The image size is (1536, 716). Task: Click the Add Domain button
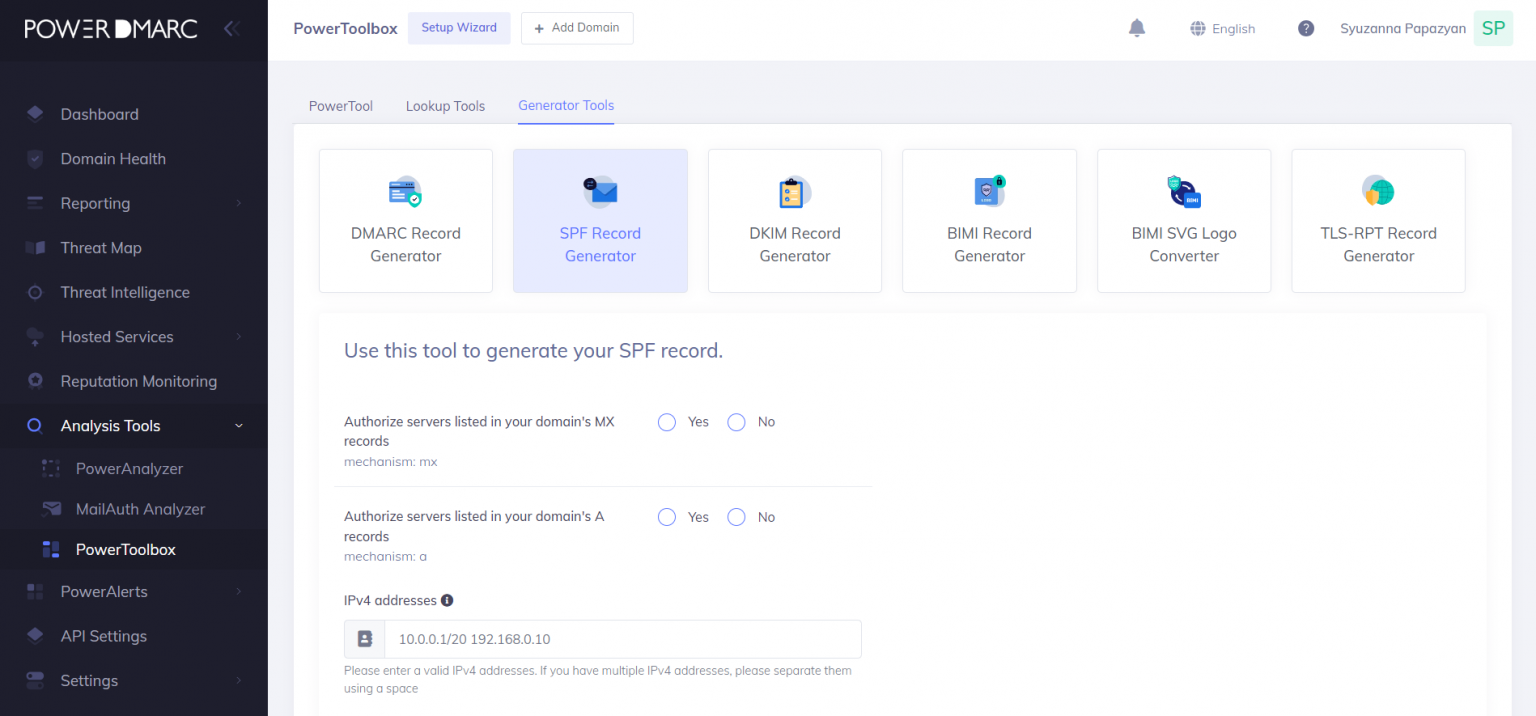[x=577, y=28]
